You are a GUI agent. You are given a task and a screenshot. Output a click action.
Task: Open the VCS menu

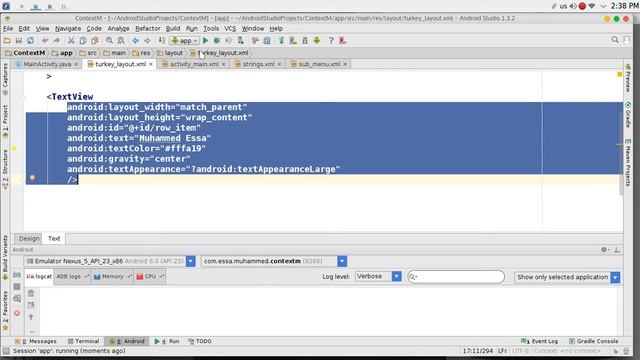click(x=230, y=29)
